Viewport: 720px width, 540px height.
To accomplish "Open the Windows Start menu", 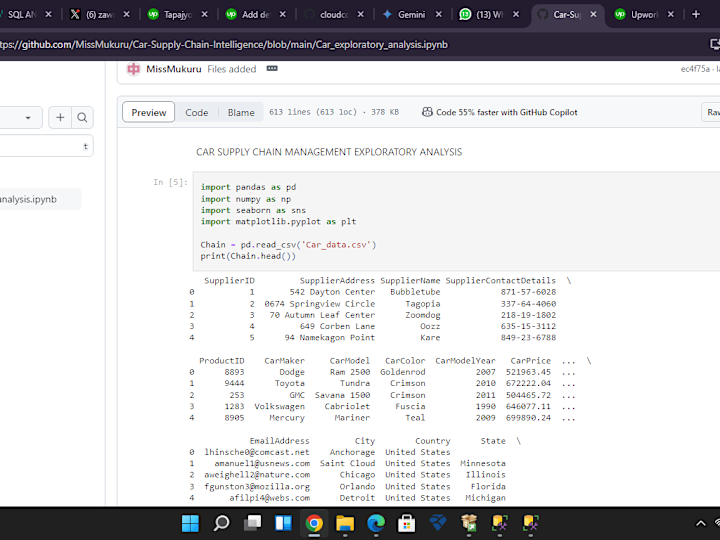I will pyautogui.click(x=190, y=523).
